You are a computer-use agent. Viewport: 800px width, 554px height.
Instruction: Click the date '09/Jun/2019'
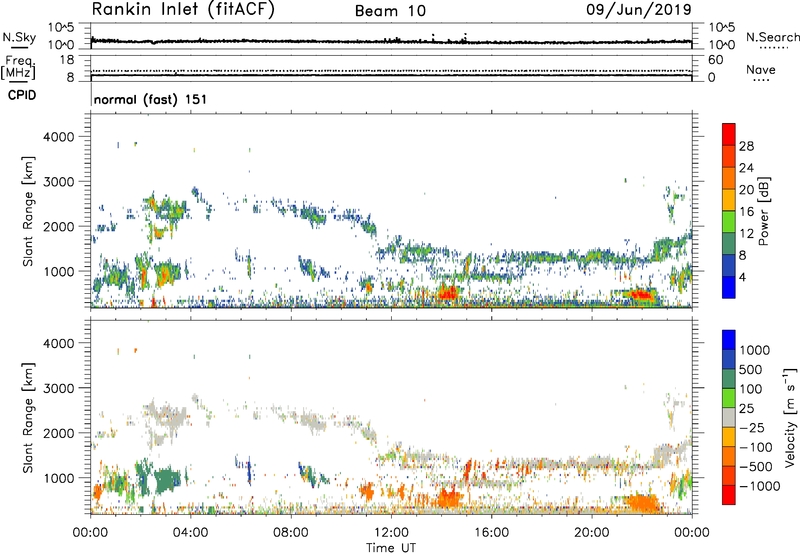click(639, 9)
